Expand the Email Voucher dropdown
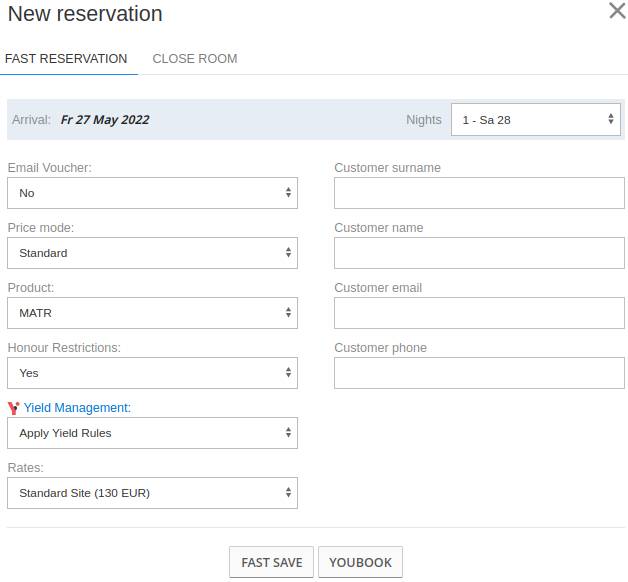Viewport: 628px width, 582px height. 152,193
